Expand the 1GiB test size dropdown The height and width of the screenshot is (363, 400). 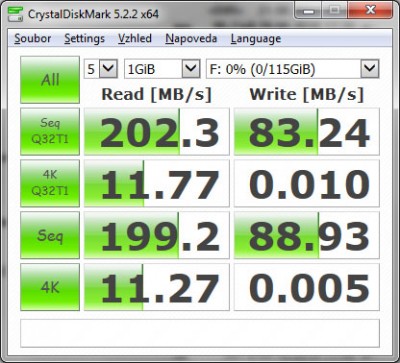click(162, 69)
